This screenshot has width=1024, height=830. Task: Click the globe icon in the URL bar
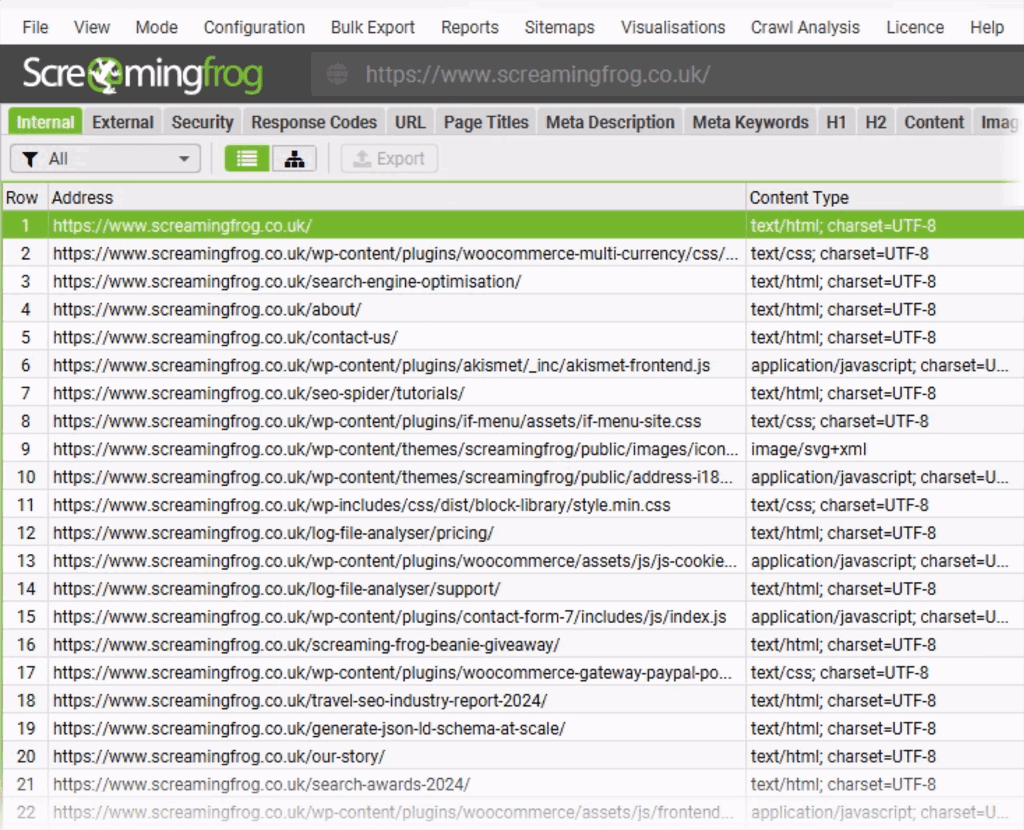(337, 73)
